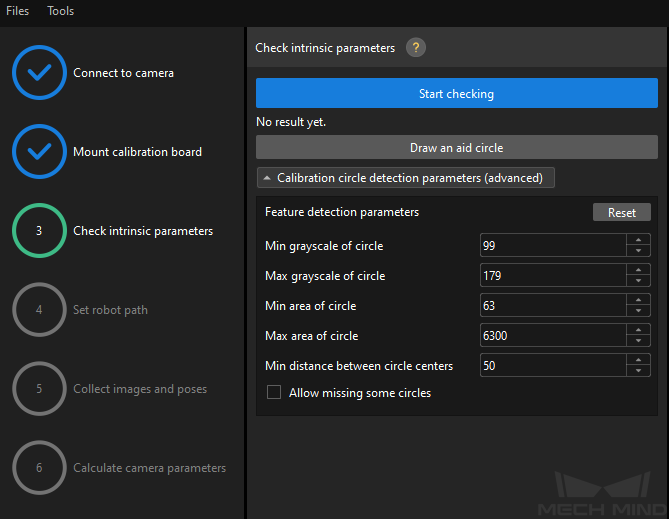
Task: Click step 5 Collect images and poses circle
Action: [39, 388]
